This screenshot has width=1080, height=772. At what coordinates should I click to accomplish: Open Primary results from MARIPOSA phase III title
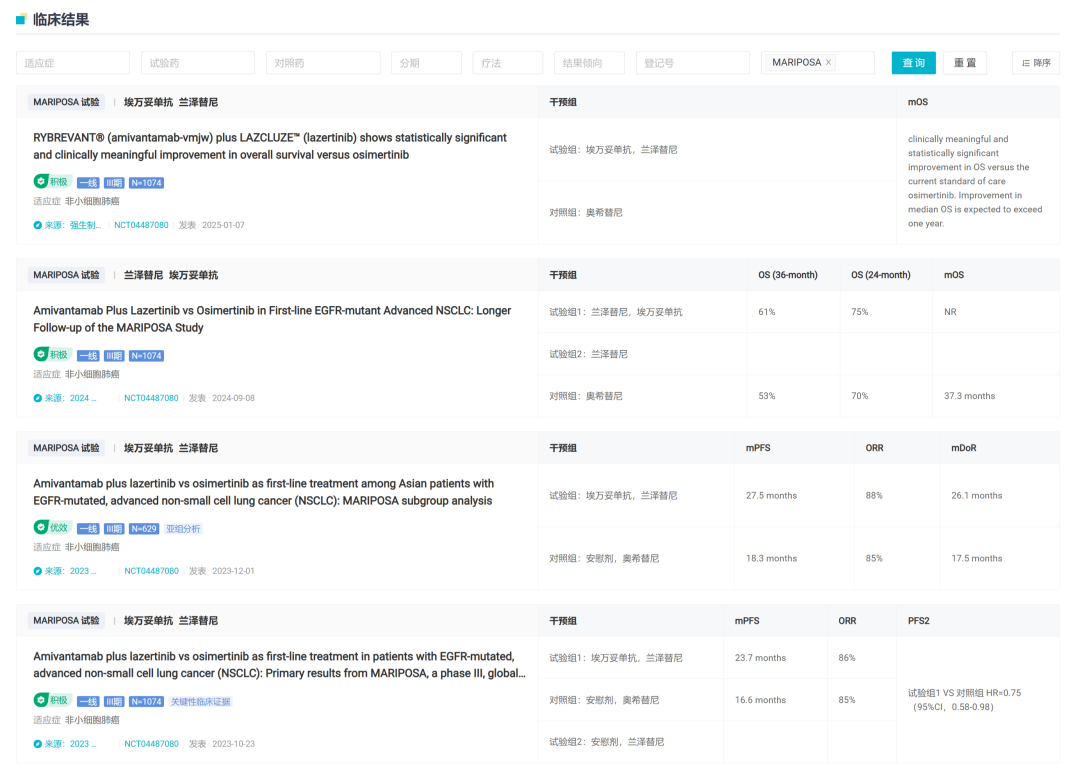tap(279, 665)
